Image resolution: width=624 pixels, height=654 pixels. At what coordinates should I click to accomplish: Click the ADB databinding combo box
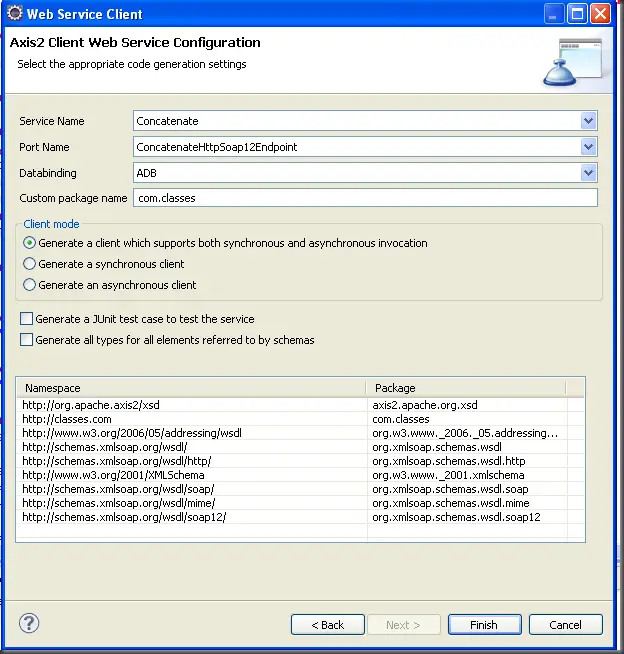(x=365, y=173)
